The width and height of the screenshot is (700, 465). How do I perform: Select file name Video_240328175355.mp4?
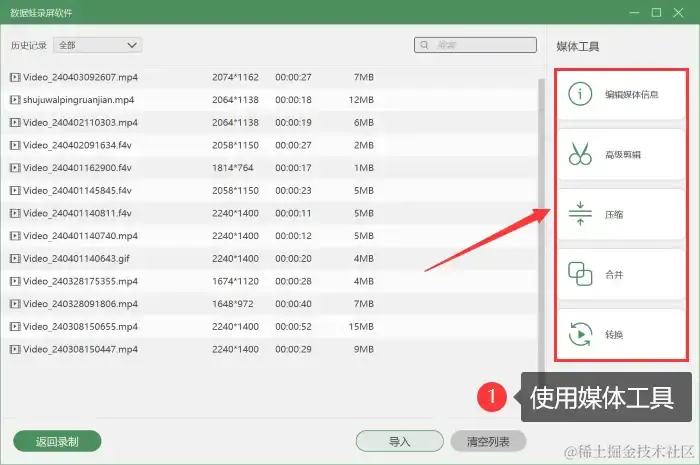[80, 281]
